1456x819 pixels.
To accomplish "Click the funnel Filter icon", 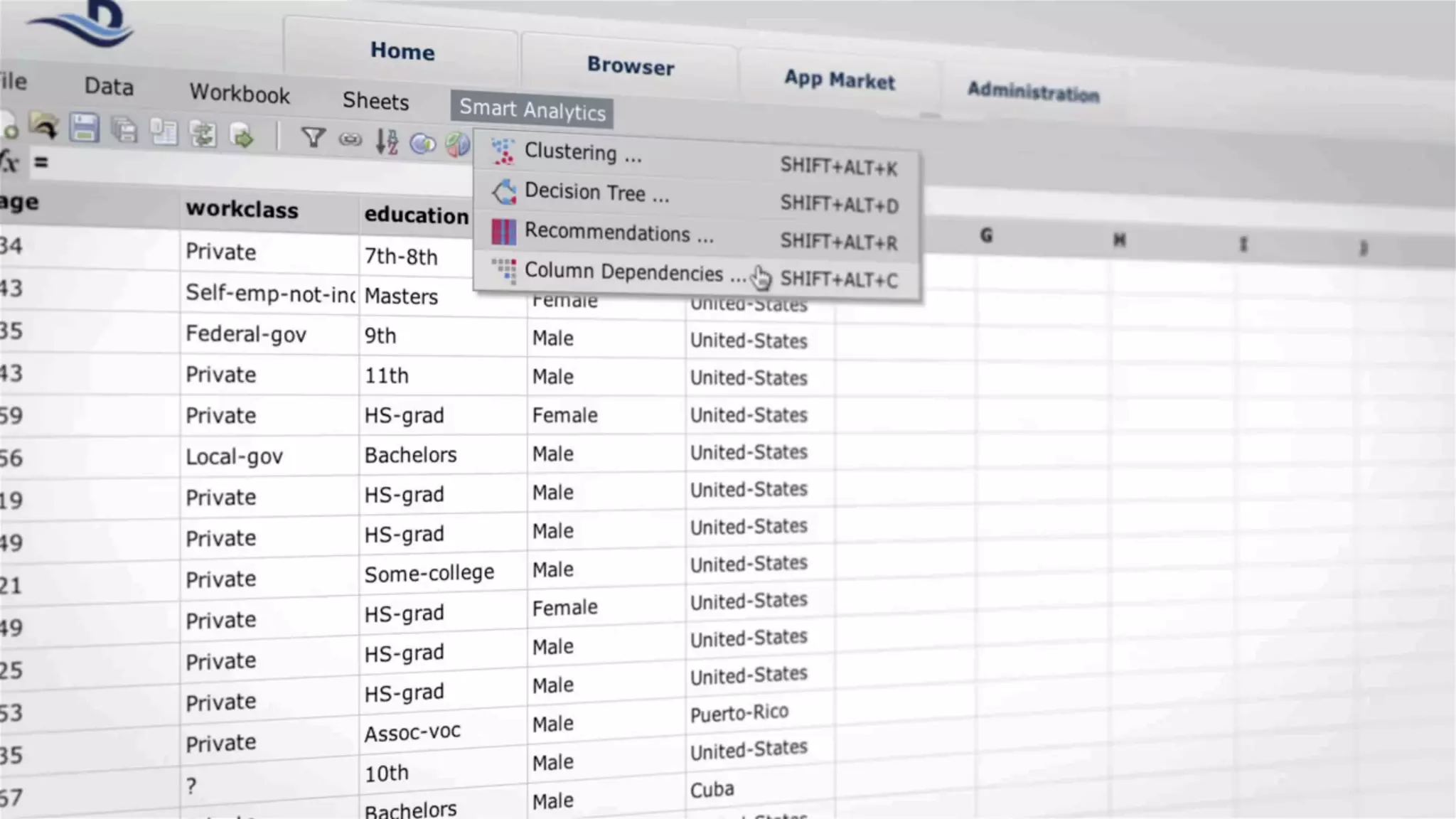I will point(313,137).
